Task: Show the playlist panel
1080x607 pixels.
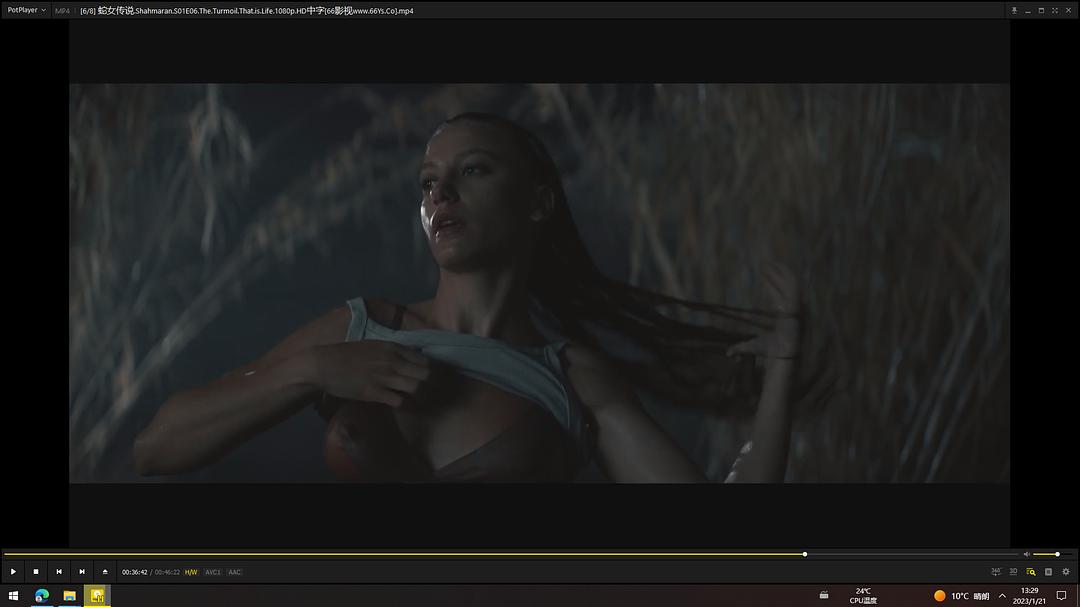Action: (x=1048, y=572)
